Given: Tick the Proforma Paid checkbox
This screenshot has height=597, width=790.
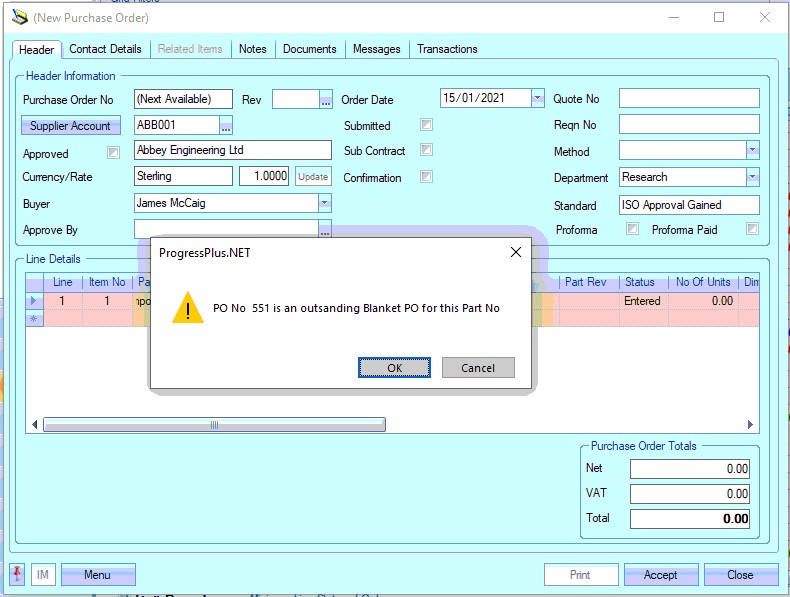Looking at the screenshot, I should pyautogui.click(x=752, y=229).
